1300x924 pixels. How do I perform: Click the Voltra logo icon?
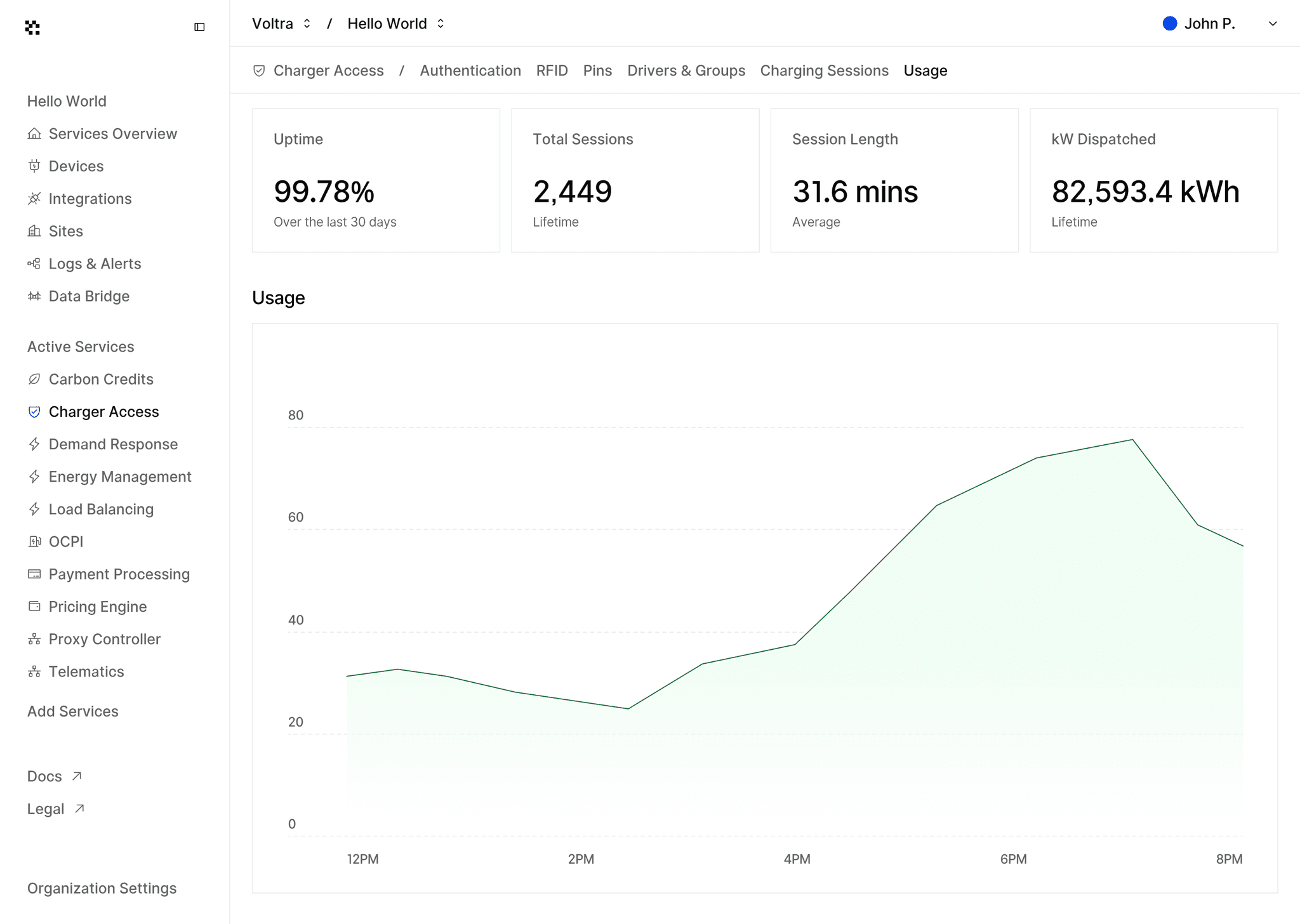coord(32,27)
